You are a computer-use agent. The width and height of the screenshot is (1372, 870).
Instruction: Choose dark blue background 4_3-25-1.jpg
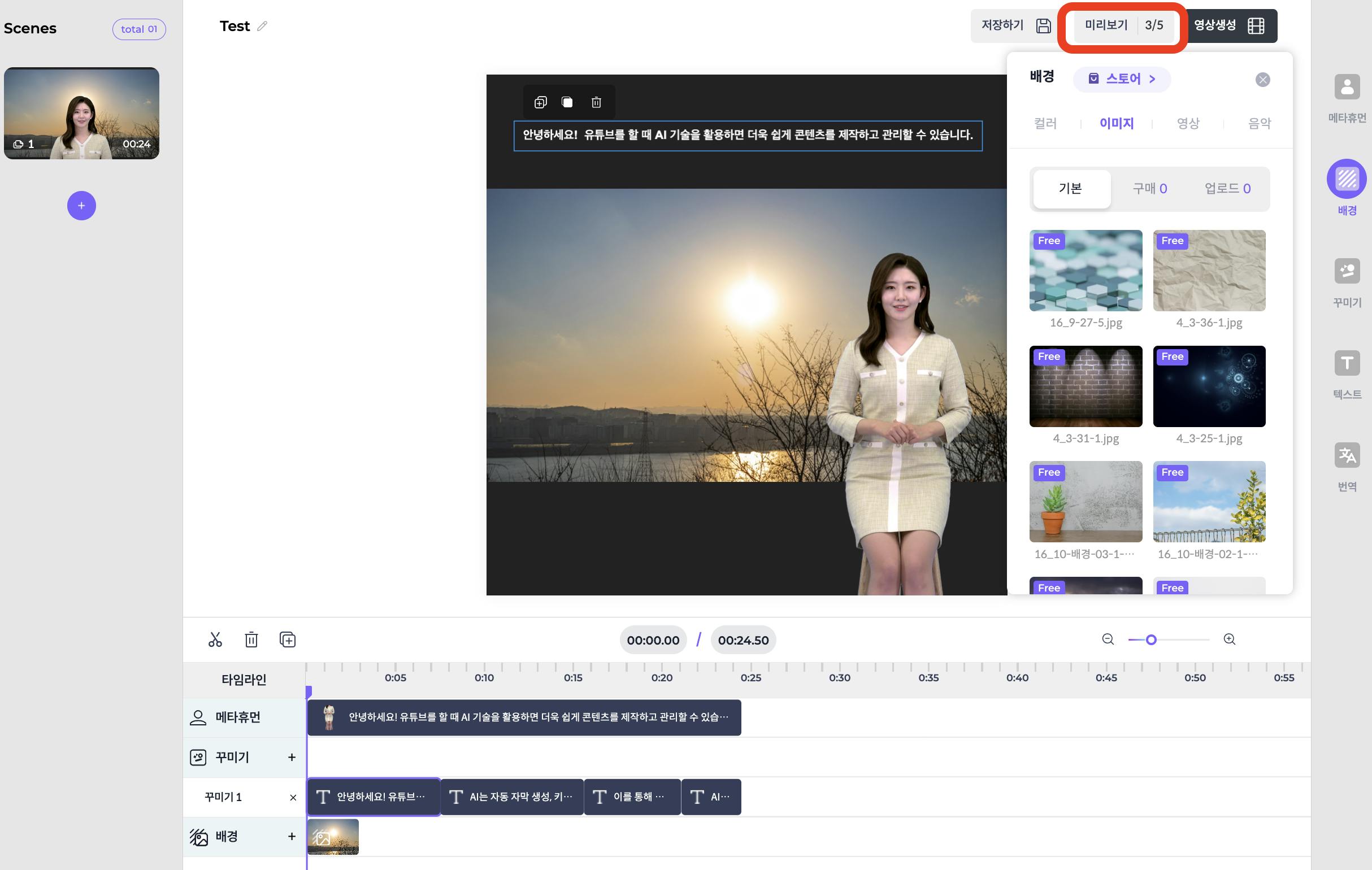pos(1209,386)
